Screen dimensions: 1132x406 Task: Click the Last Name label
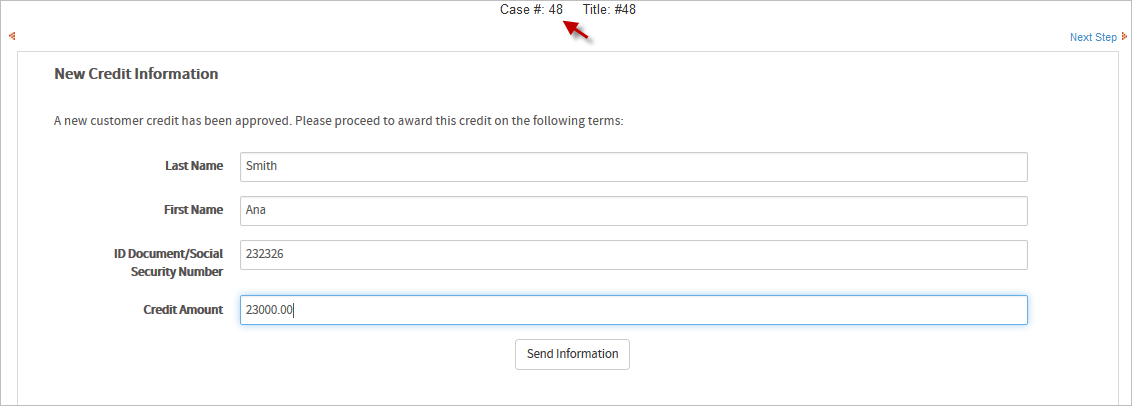point(194,166)
